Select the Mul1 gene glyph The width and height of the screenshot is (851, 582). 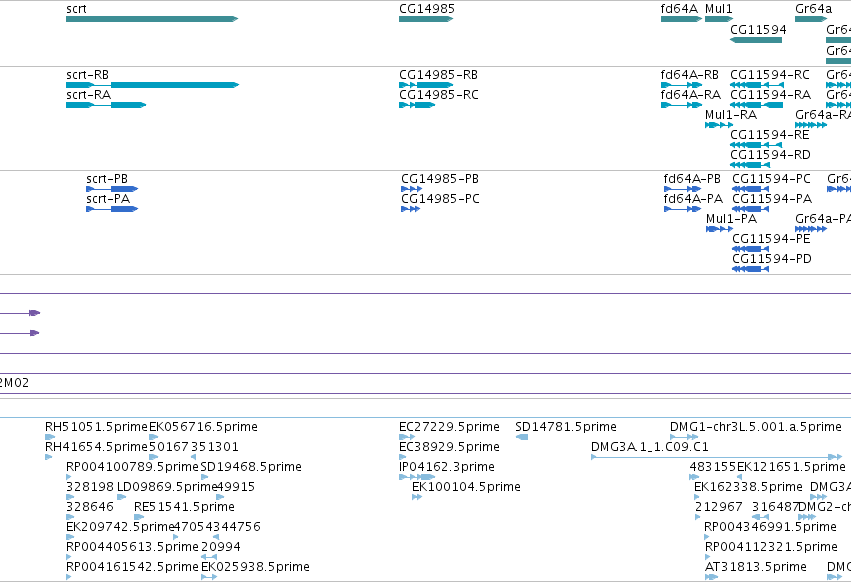719,19
